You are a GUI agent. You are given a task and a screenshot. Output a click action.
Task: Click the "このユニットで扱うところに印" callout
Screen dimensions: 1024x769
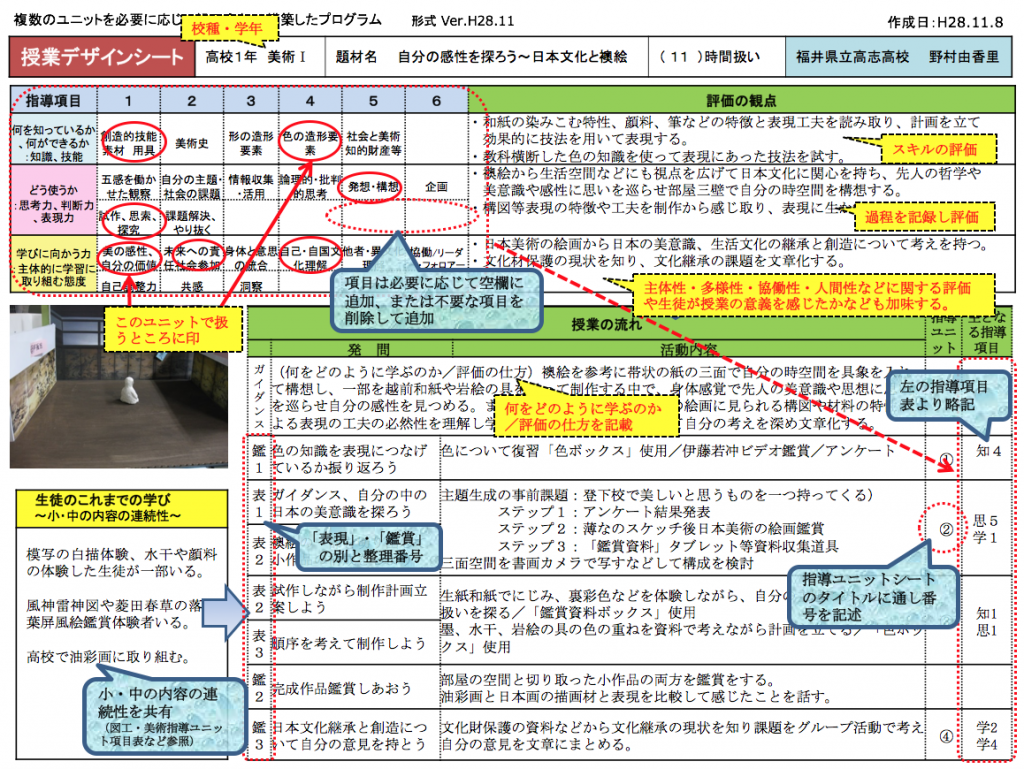172,330
